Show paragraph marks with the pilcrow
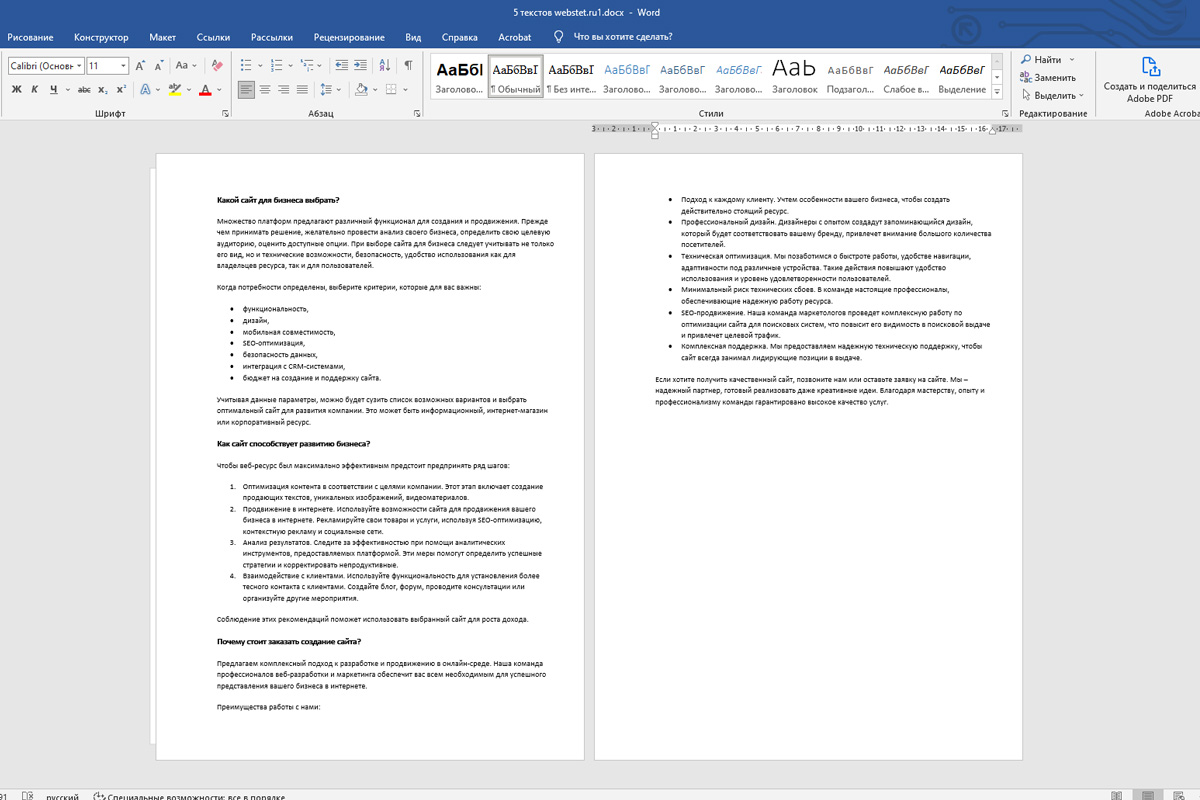The image size is (1200, 800). click(408, 65)
